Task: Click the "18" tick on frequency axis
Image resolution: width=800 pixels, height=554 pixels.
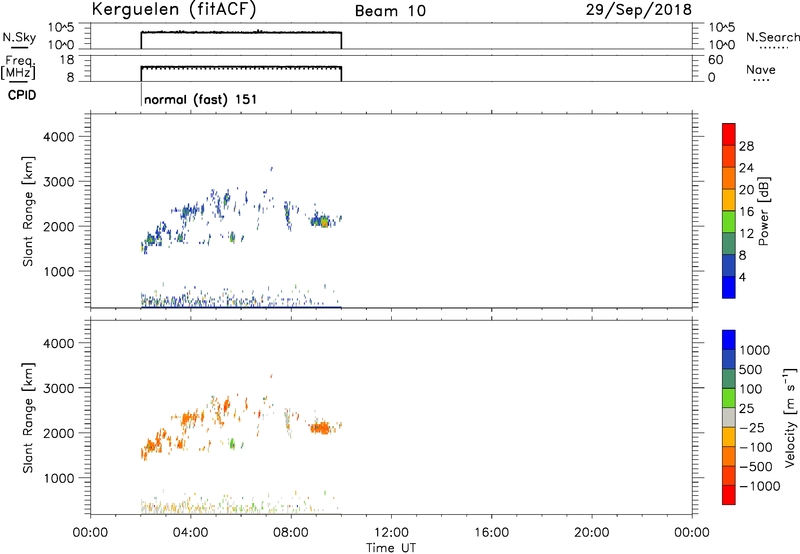Action: coord(67,60)
